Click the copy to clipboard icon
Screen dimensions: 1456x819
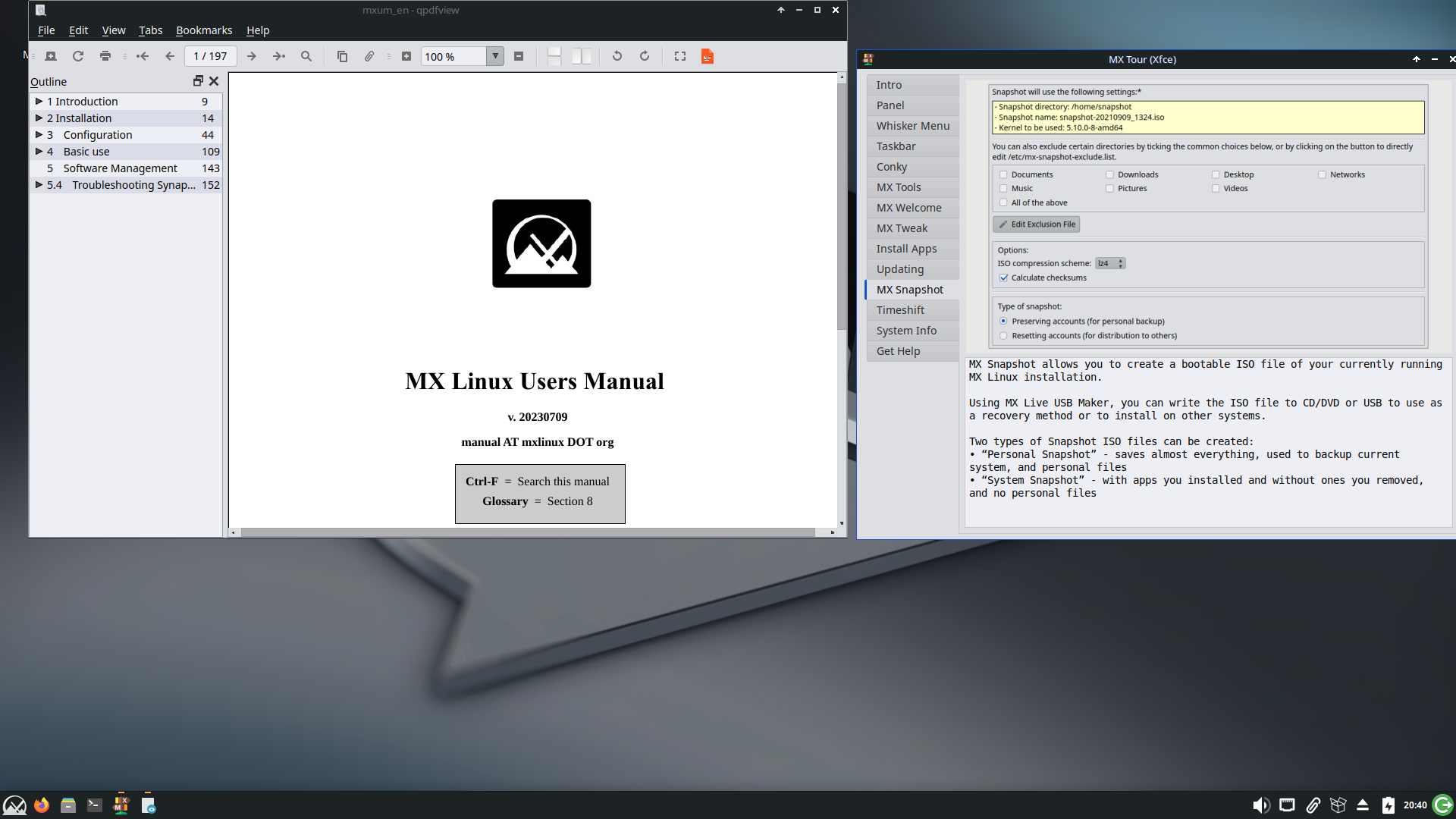(x=342, y=56)
